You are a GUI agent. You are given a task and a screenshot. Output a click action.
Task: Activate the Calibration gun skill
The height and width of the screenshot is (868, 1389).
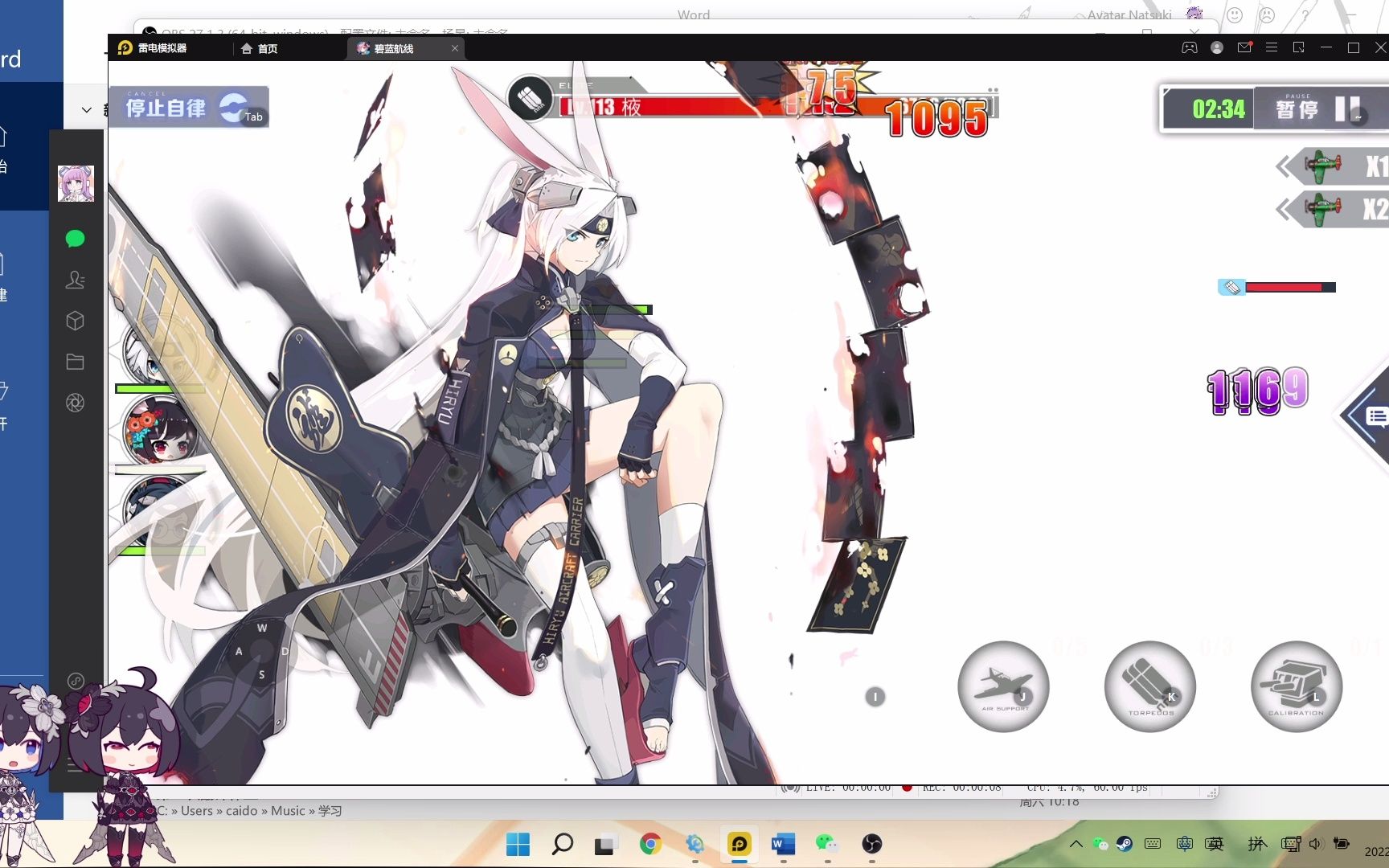coord(1297,686)
